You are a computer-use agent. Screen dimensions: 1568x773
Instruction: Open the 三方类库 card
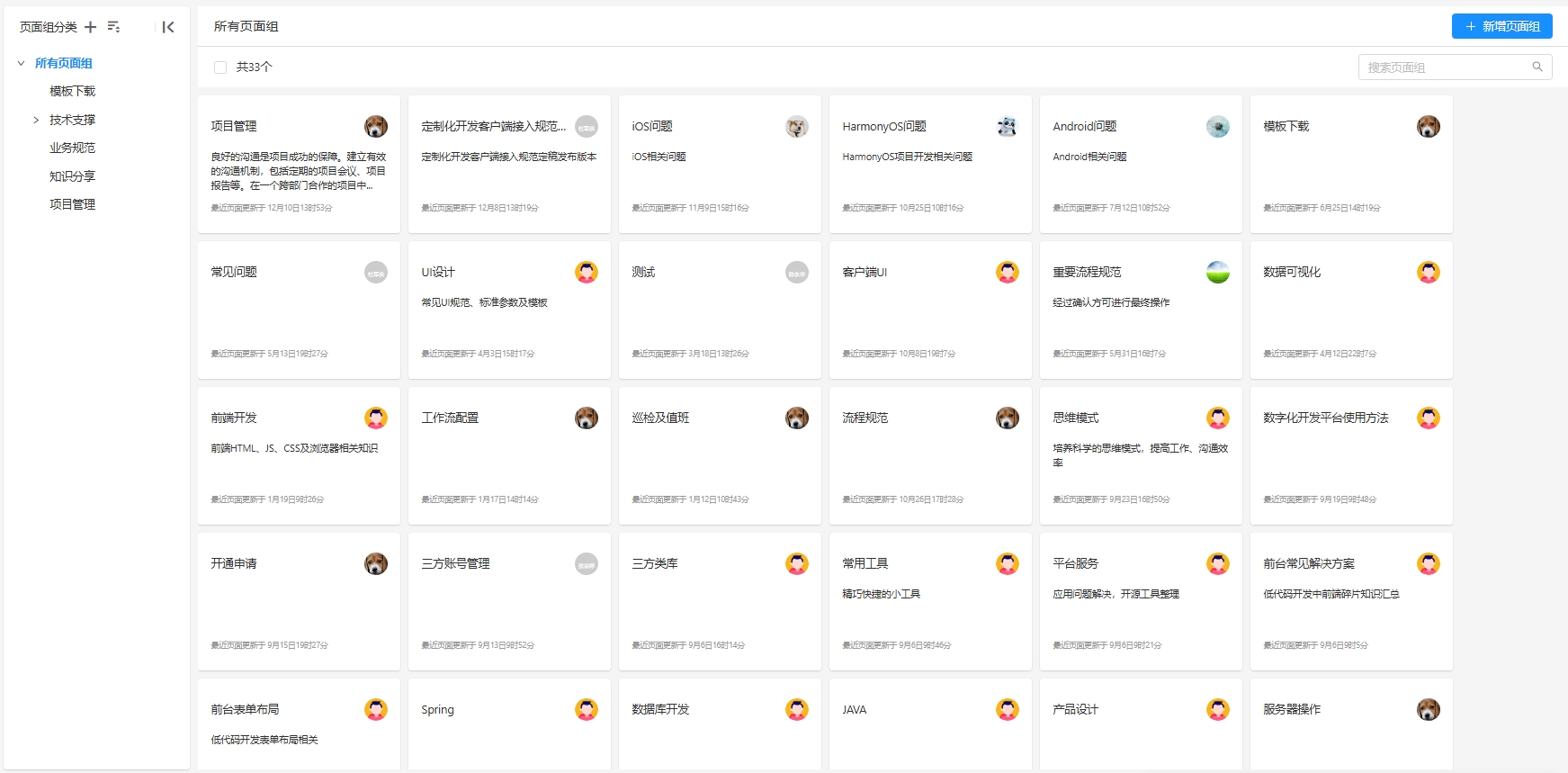720,602
